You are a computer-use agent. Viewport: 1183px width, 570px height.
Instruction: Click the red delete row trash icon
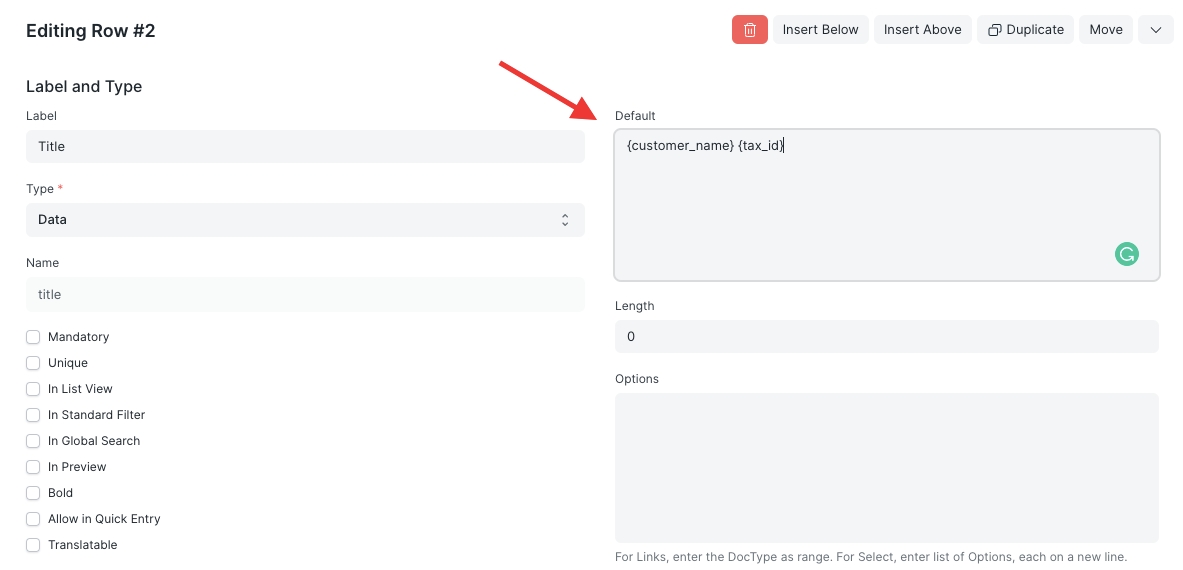[x=749, y=30]
